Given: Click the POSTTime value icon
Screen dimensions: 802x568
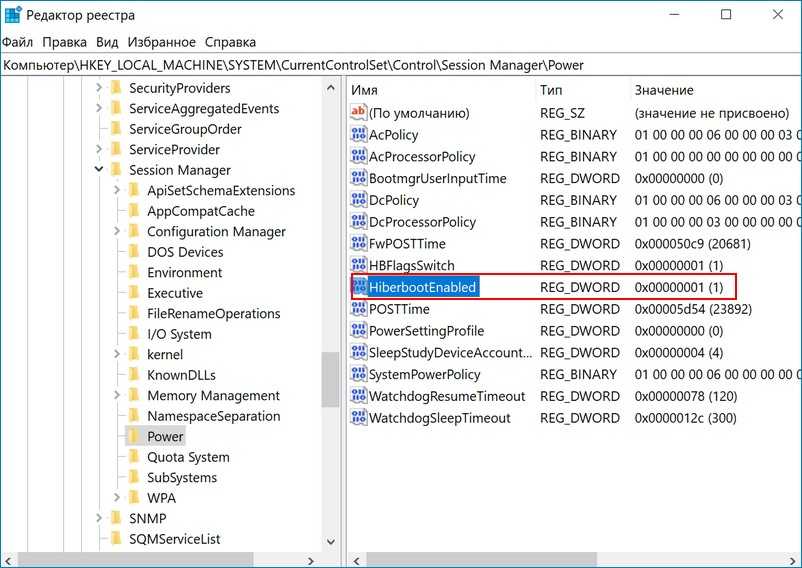Looking at the screenshot, I should [359, 309].
